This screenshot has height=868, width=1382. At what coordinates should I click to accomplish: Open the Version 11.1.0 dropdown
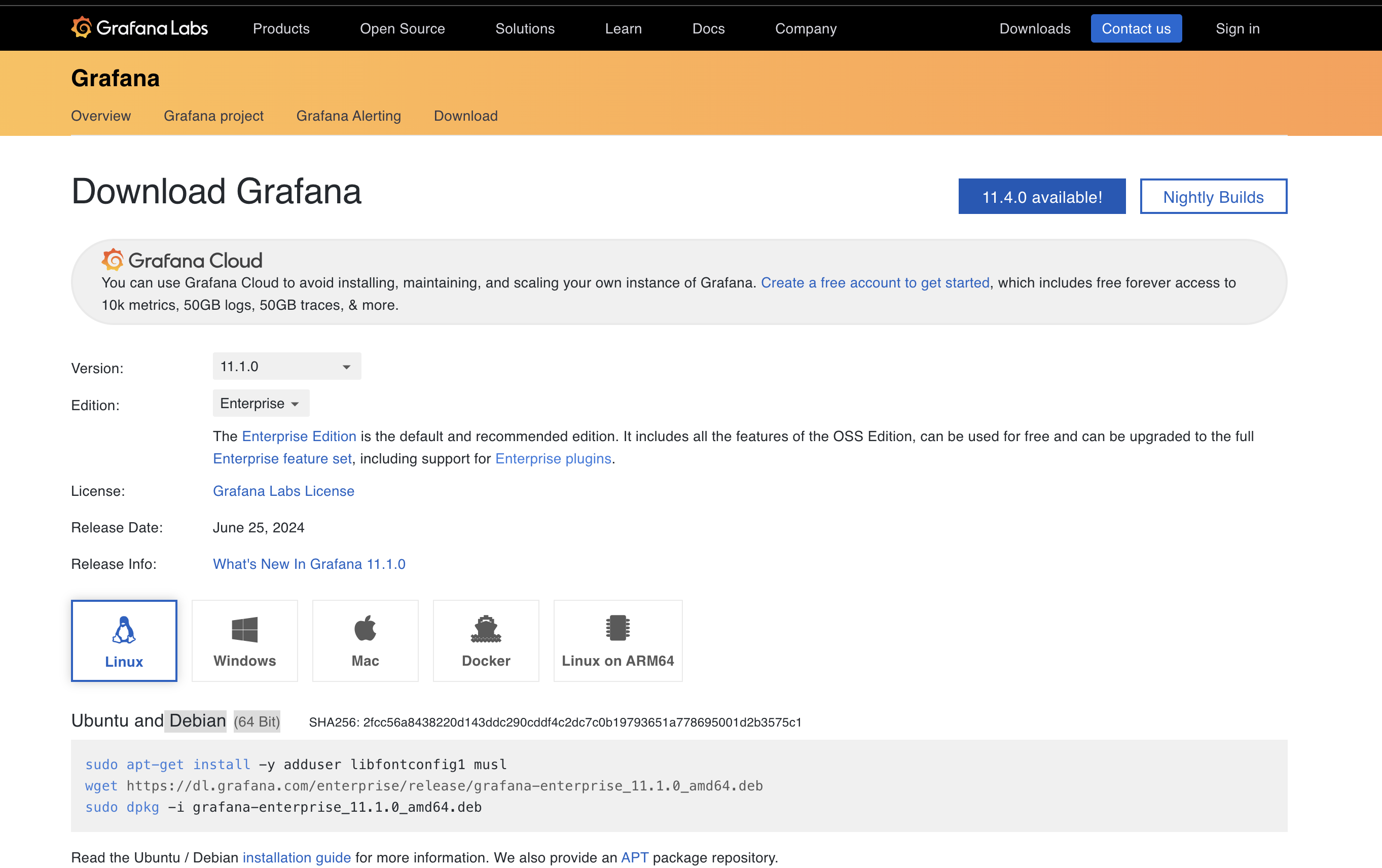[286, 366]
